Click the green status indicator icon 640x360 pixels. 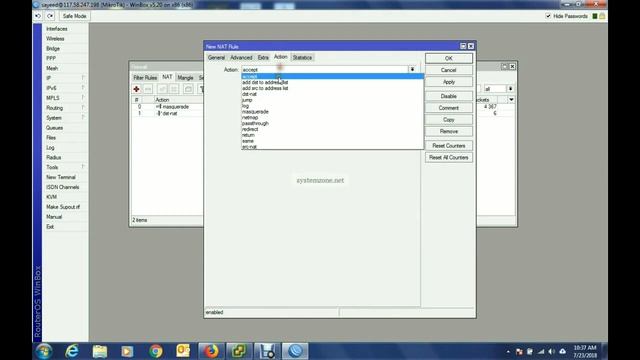[595, 16]
